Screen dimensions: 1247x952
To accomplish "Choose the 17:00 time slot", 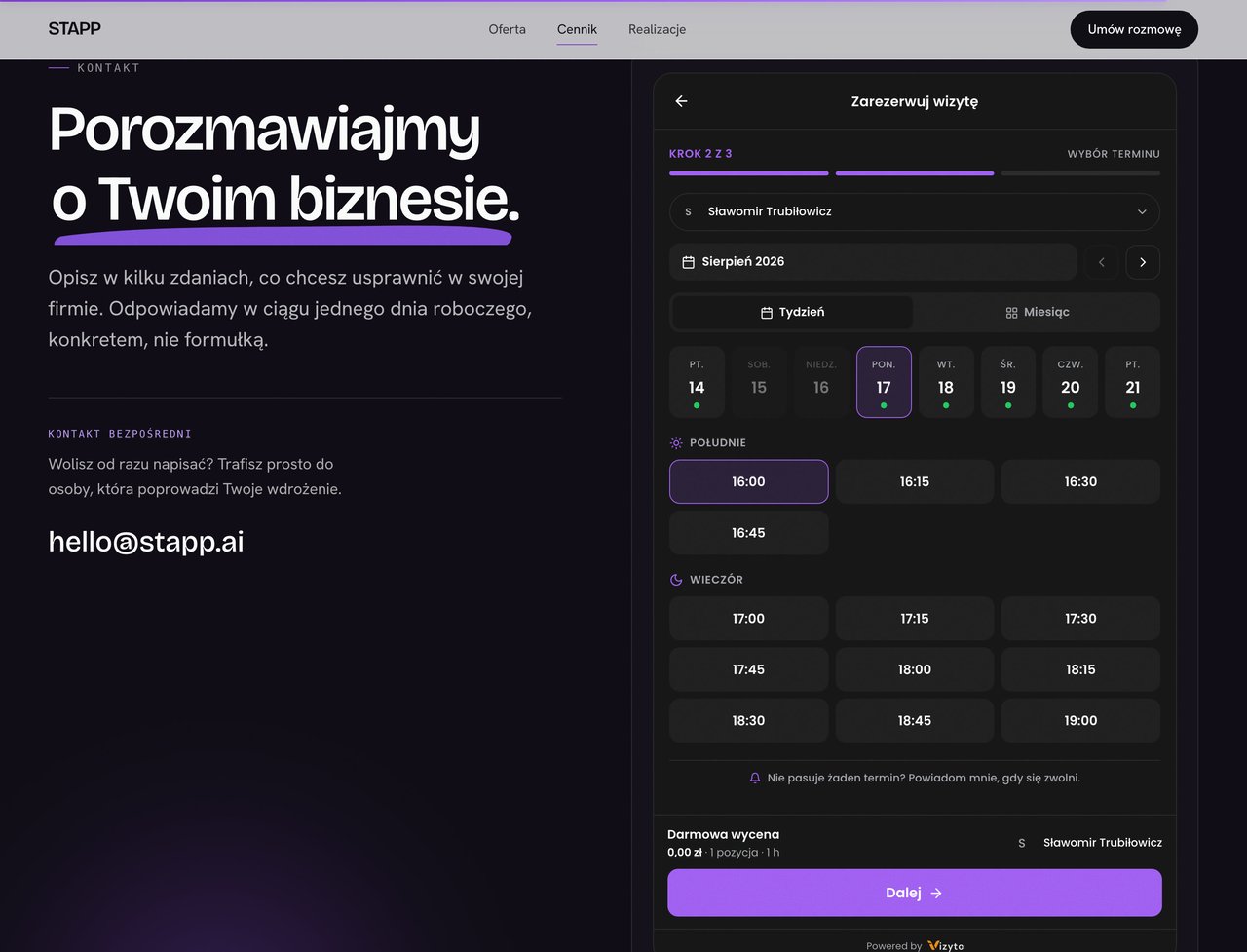I will point(749,619).
